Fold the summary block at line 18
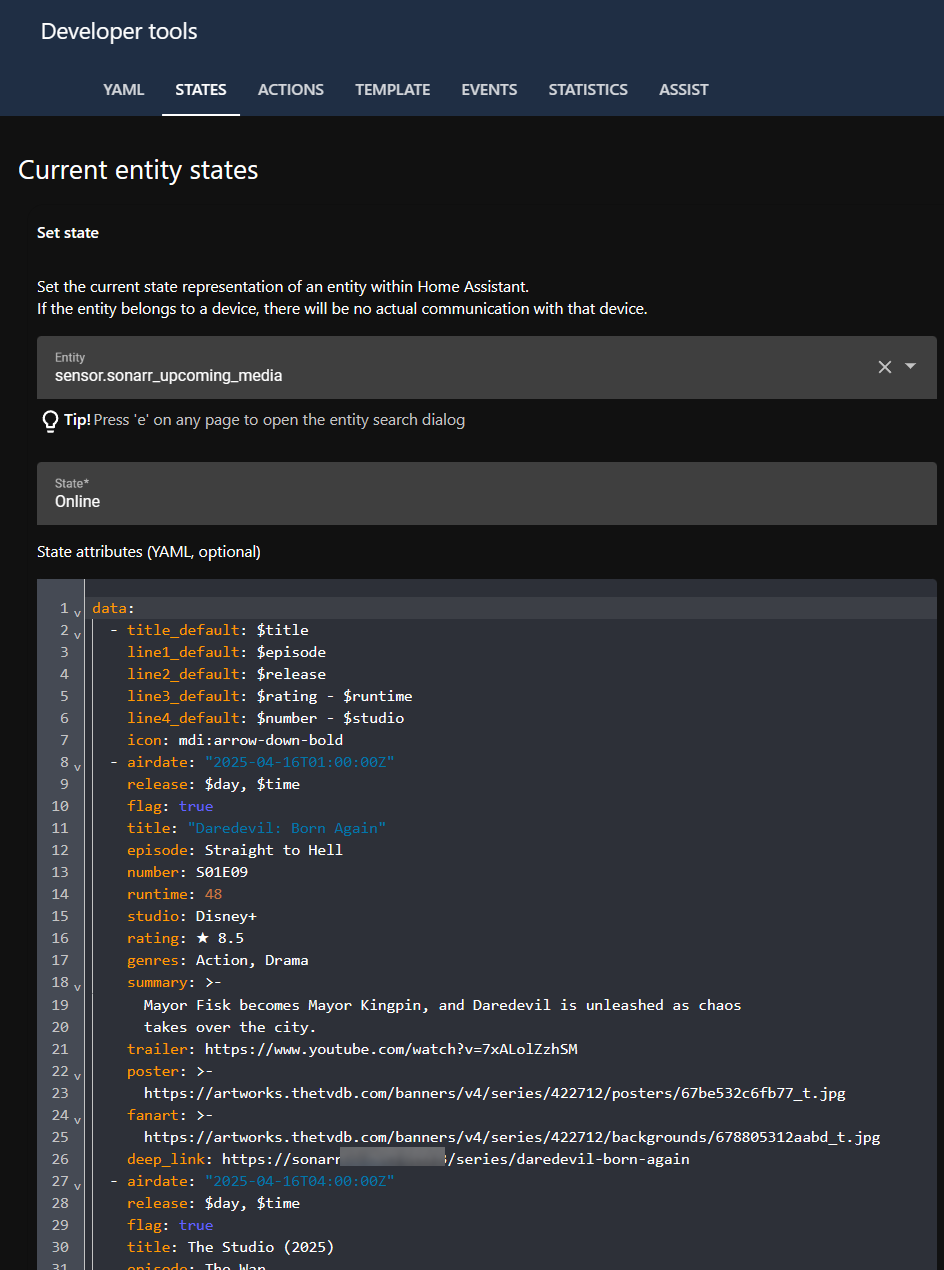 click(x=78, y=987)
